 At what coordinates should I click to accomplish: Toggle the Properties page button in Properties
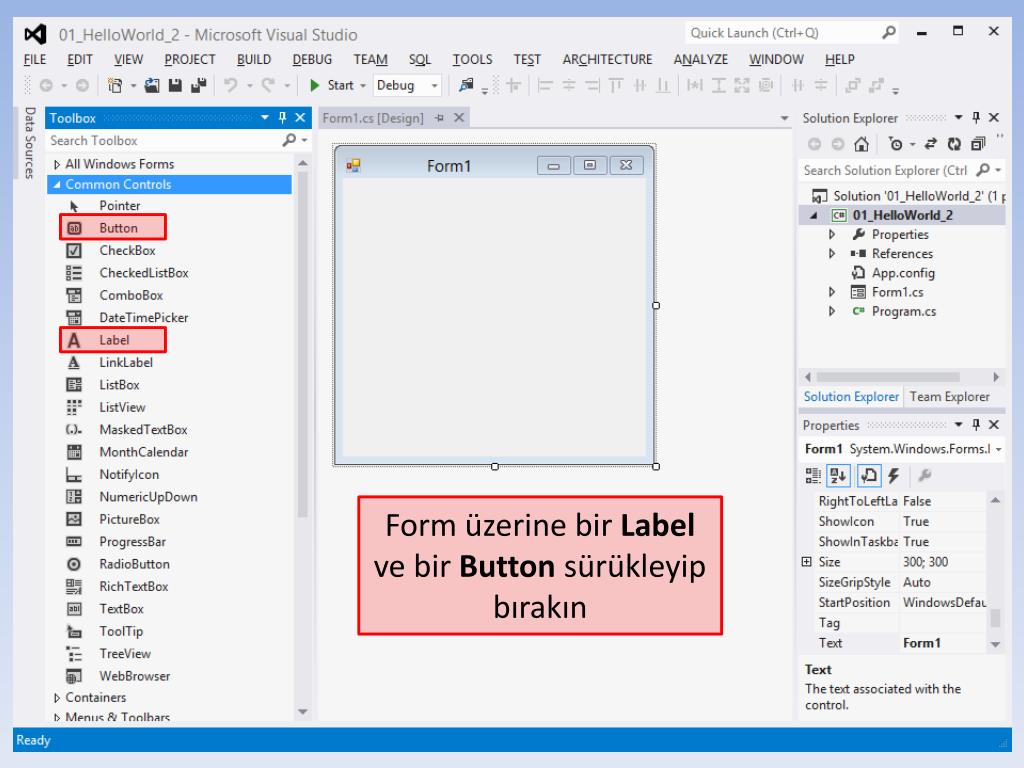click(869, 475)
